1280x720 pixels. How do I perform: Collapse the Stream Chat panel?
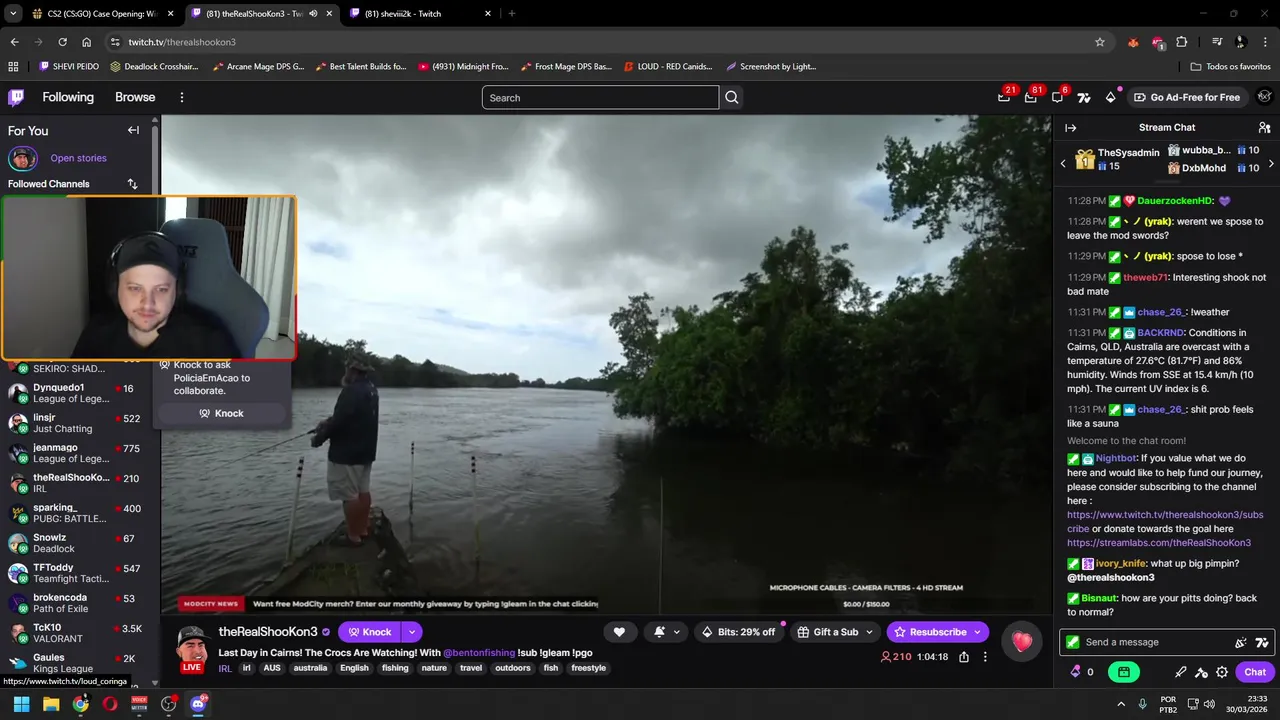click(1070, 127)
